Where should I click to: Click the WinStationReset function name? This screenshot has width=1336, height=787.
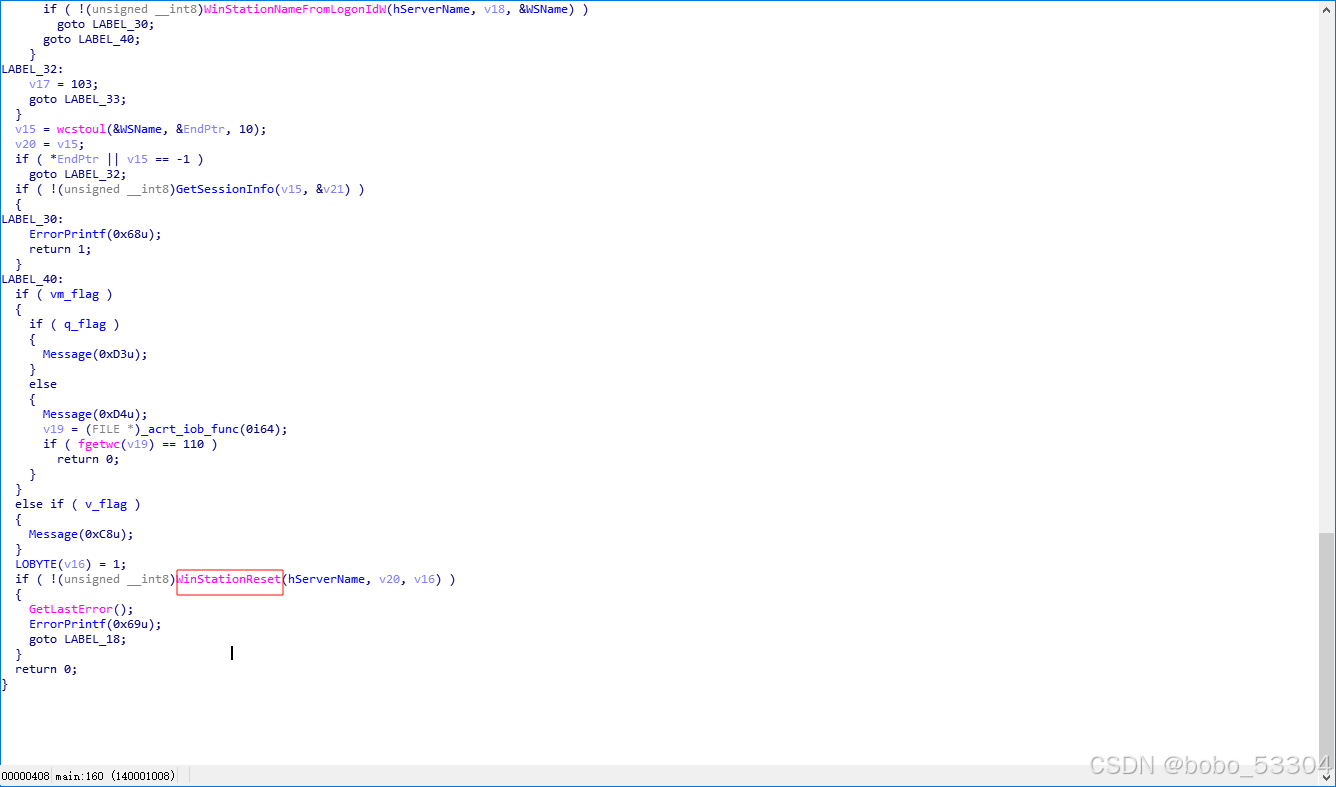tap(229, 579)
